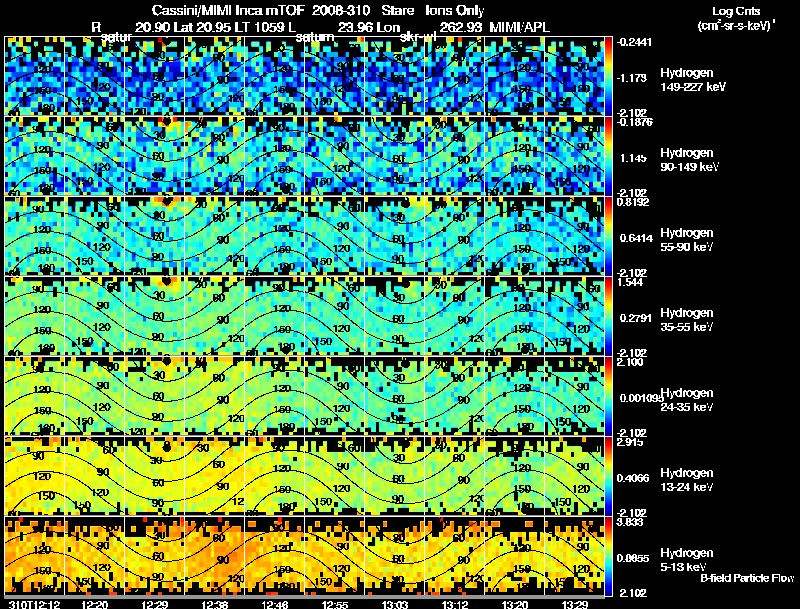Select the 12:38 time axis tick
800x609 pixels.
click(x=215, y=604)
